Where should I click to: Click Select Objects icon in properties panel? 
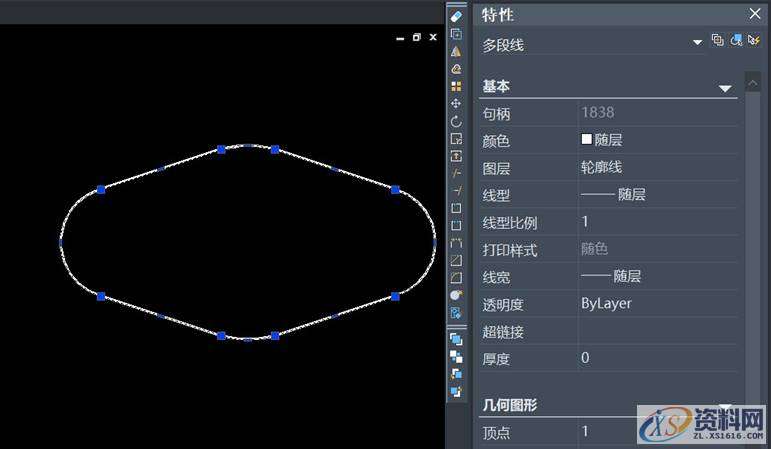tap(736, 40)
